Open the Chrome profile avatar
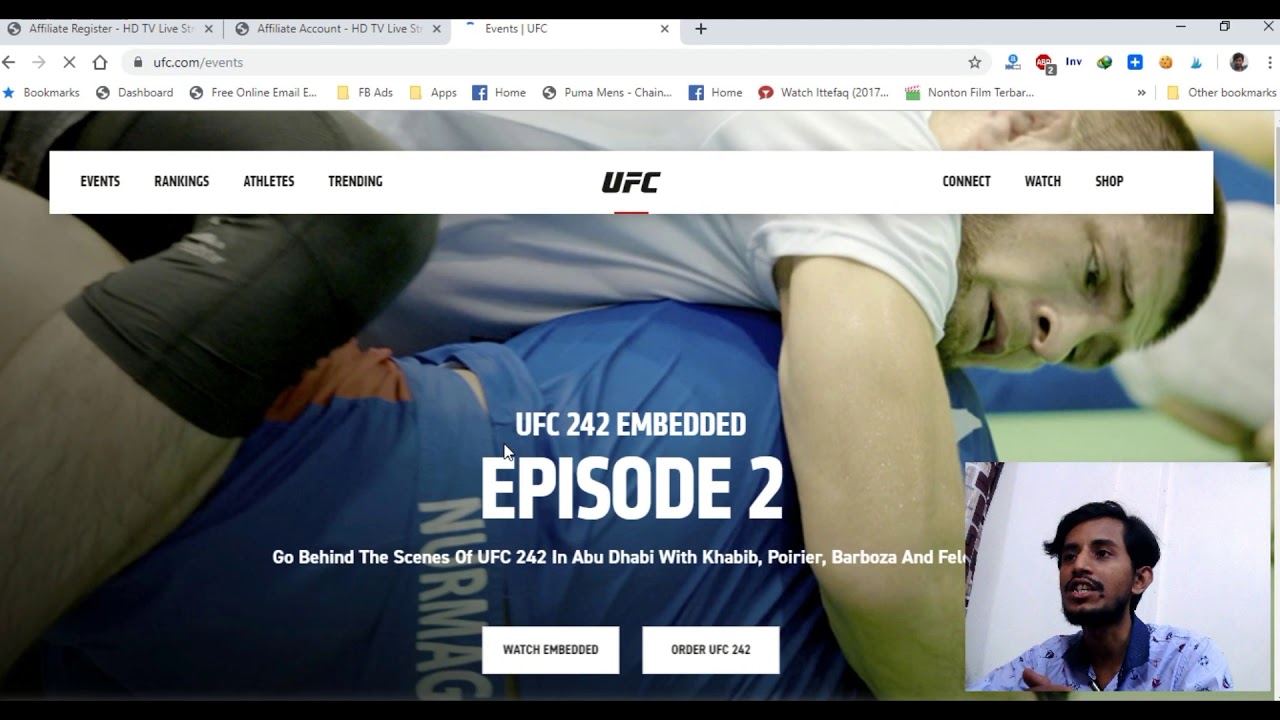The height and width of the screenshot is (720, 1280). pos(1239,62)
